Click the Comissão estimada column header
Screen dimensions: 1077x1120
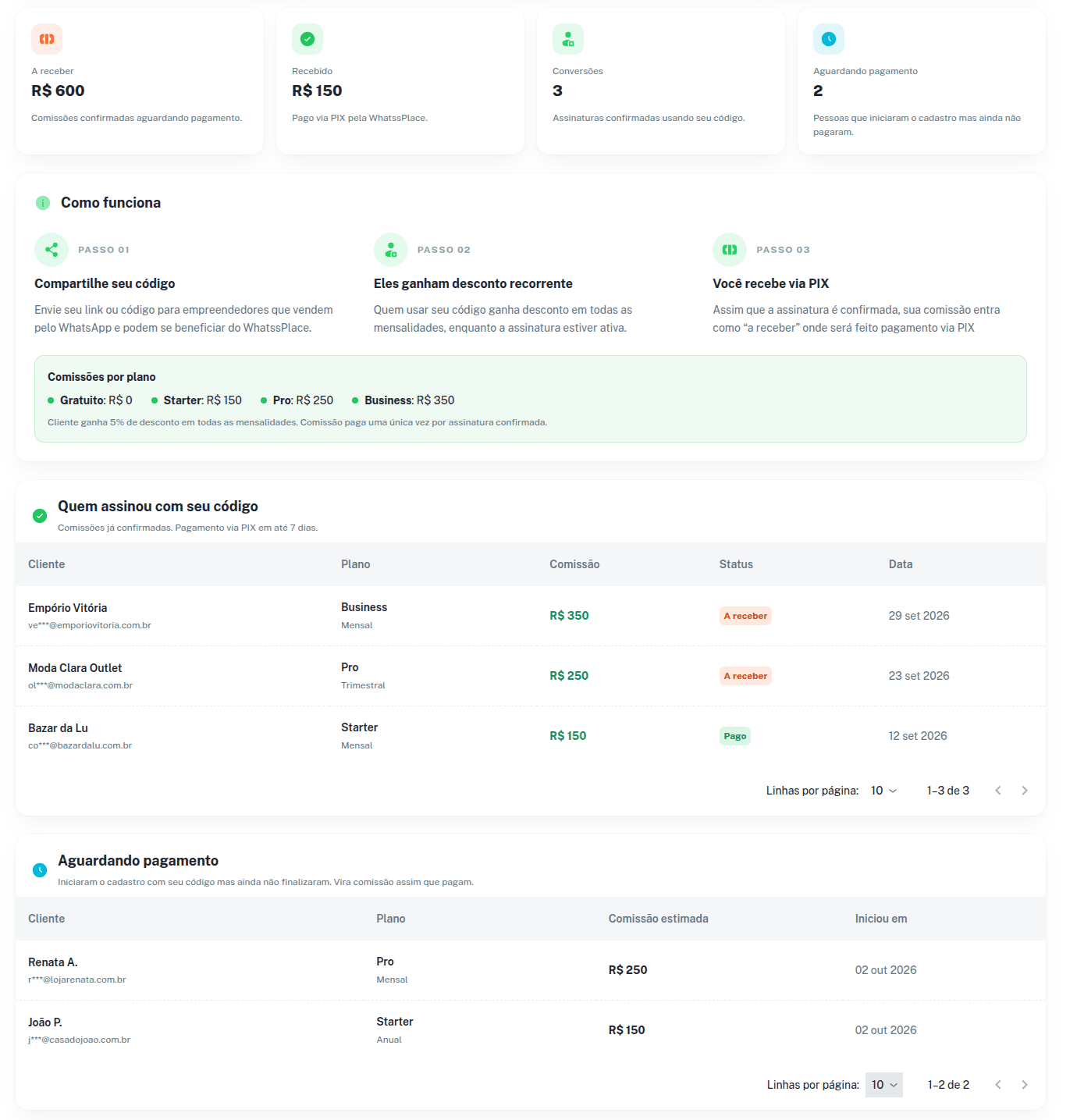point(659,919)
